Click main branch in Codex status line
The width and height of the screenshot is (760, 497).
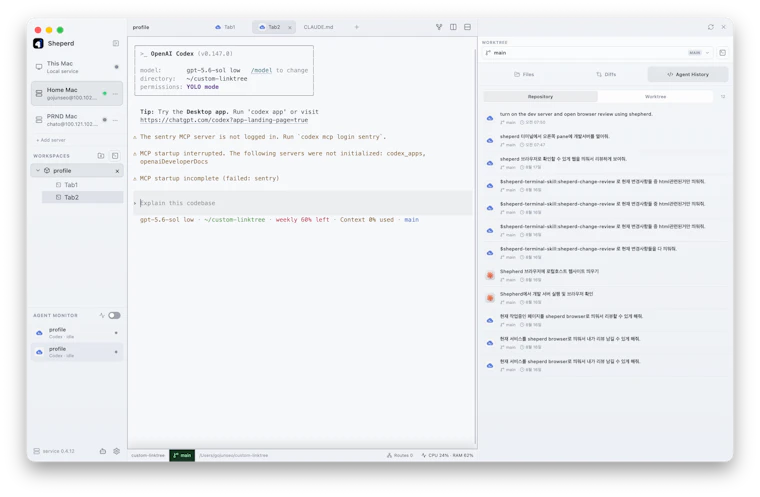[412, 220]
